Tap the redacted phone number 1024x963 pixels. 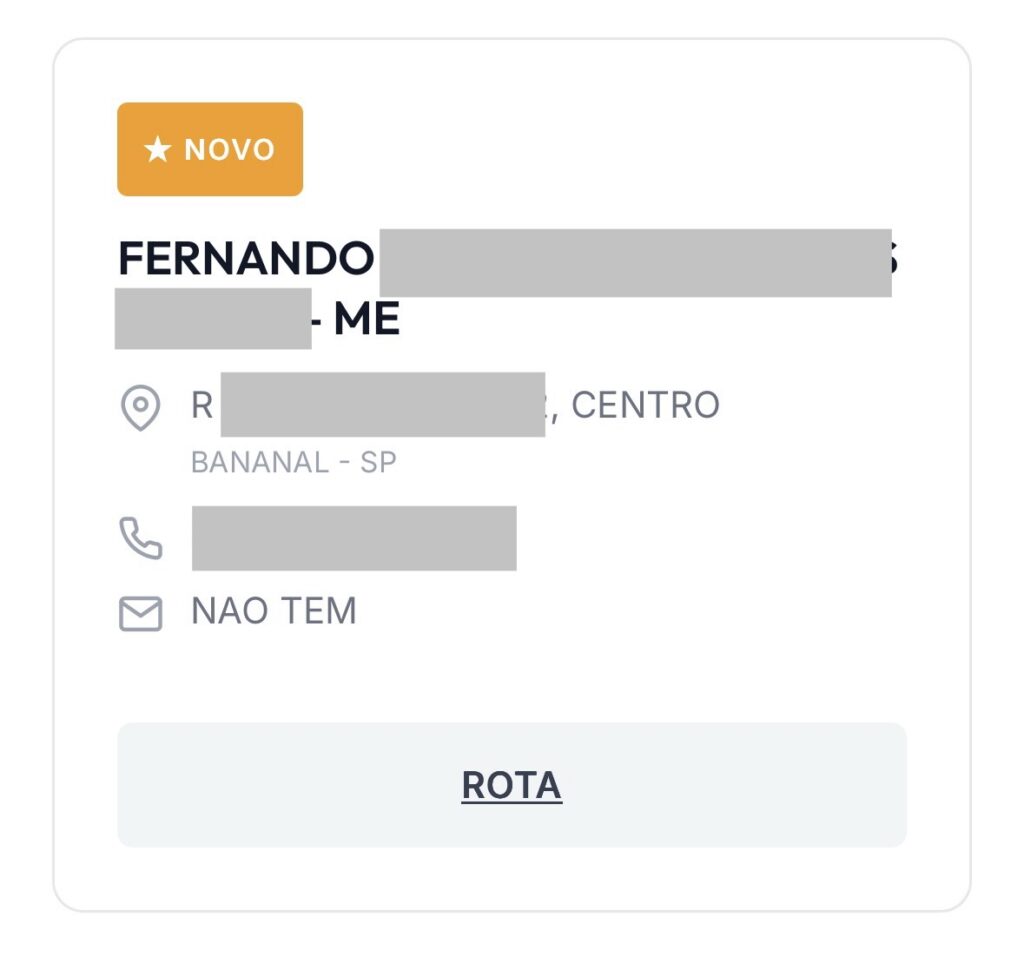point(354,539)
